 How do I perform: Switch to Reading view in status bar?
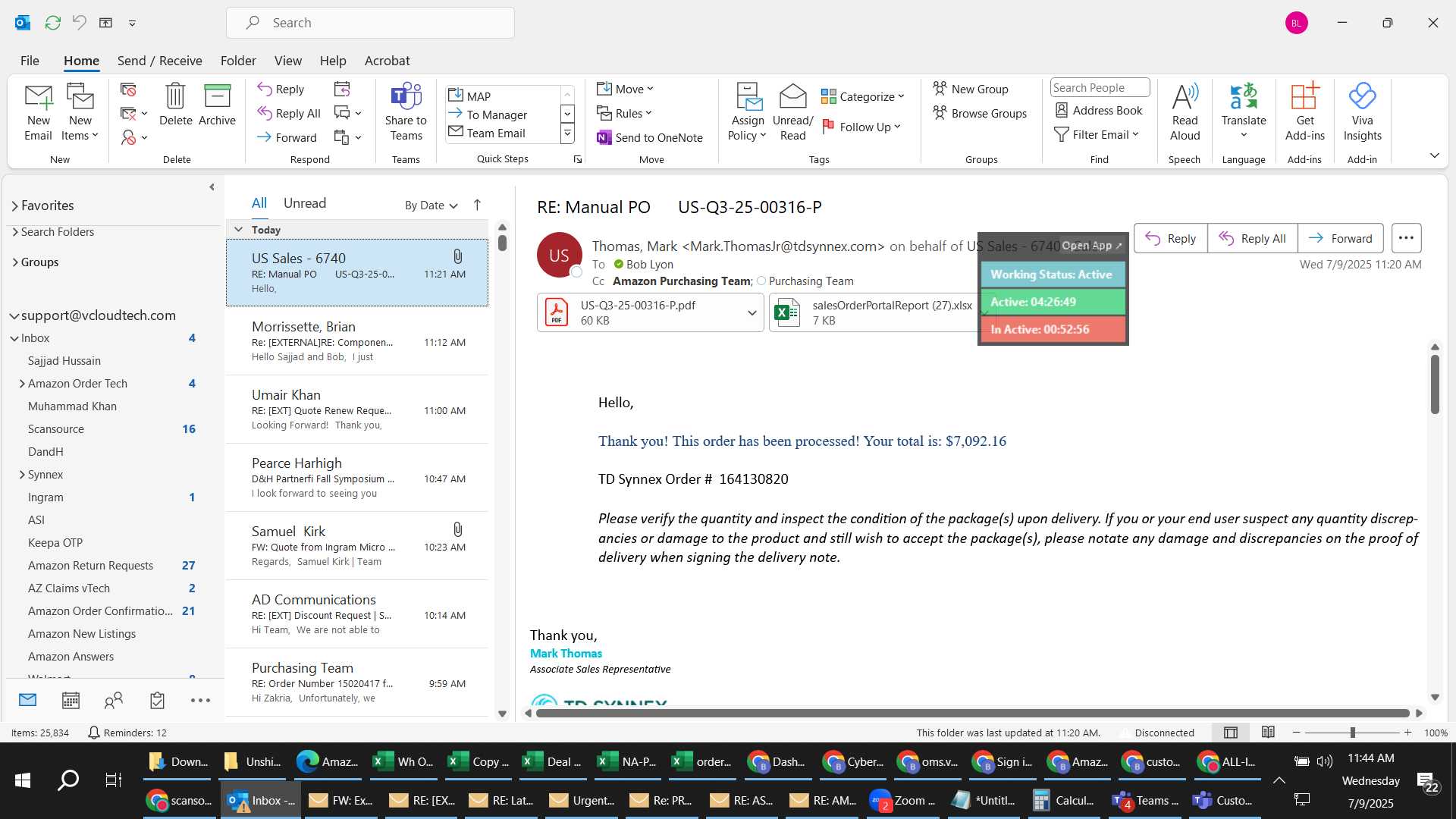click(1268, 733)
